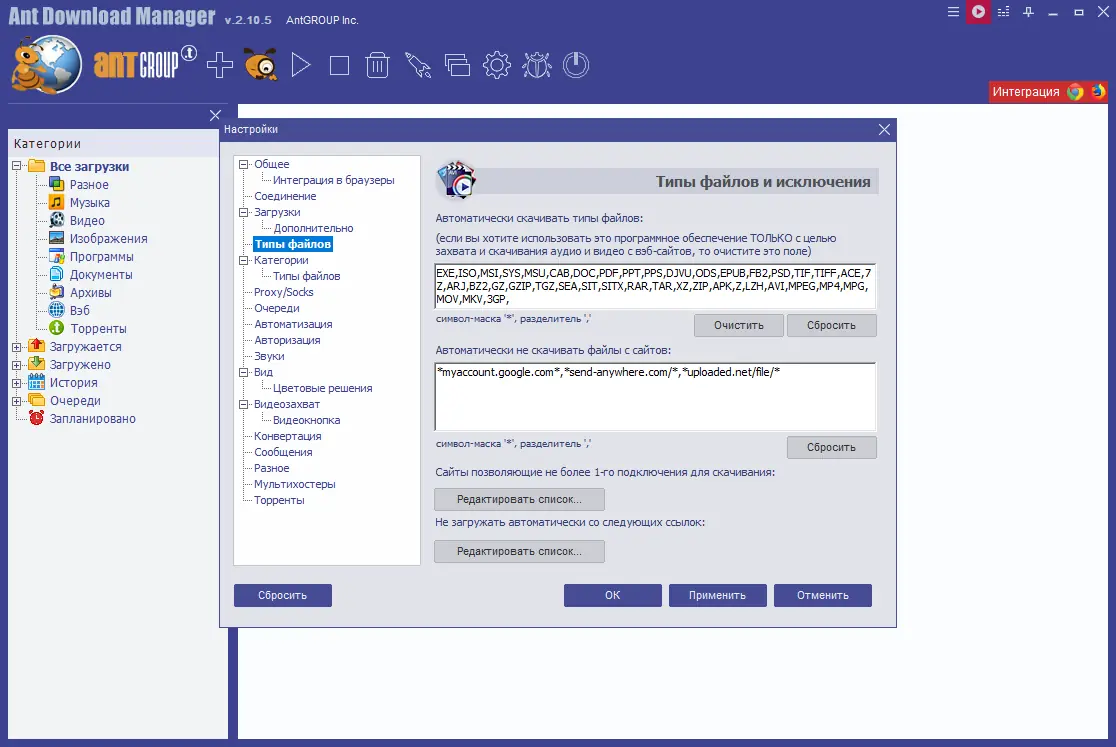Open the Цветовые решения settings page
The image size is (1116, 747).
[x=322, y=388]
